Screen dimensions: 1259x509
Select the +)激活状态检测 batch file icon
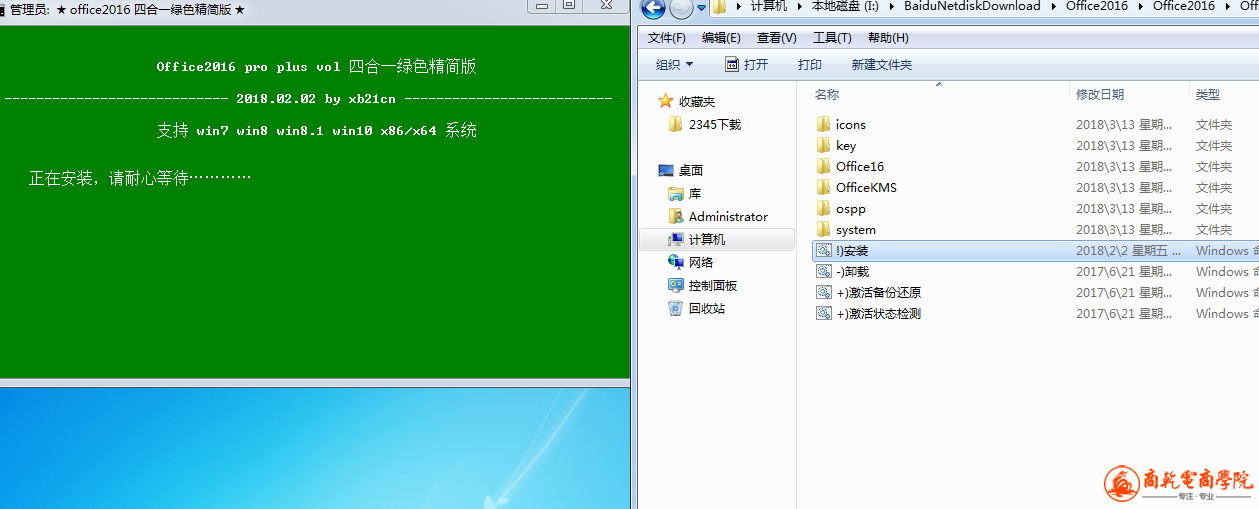823,313
